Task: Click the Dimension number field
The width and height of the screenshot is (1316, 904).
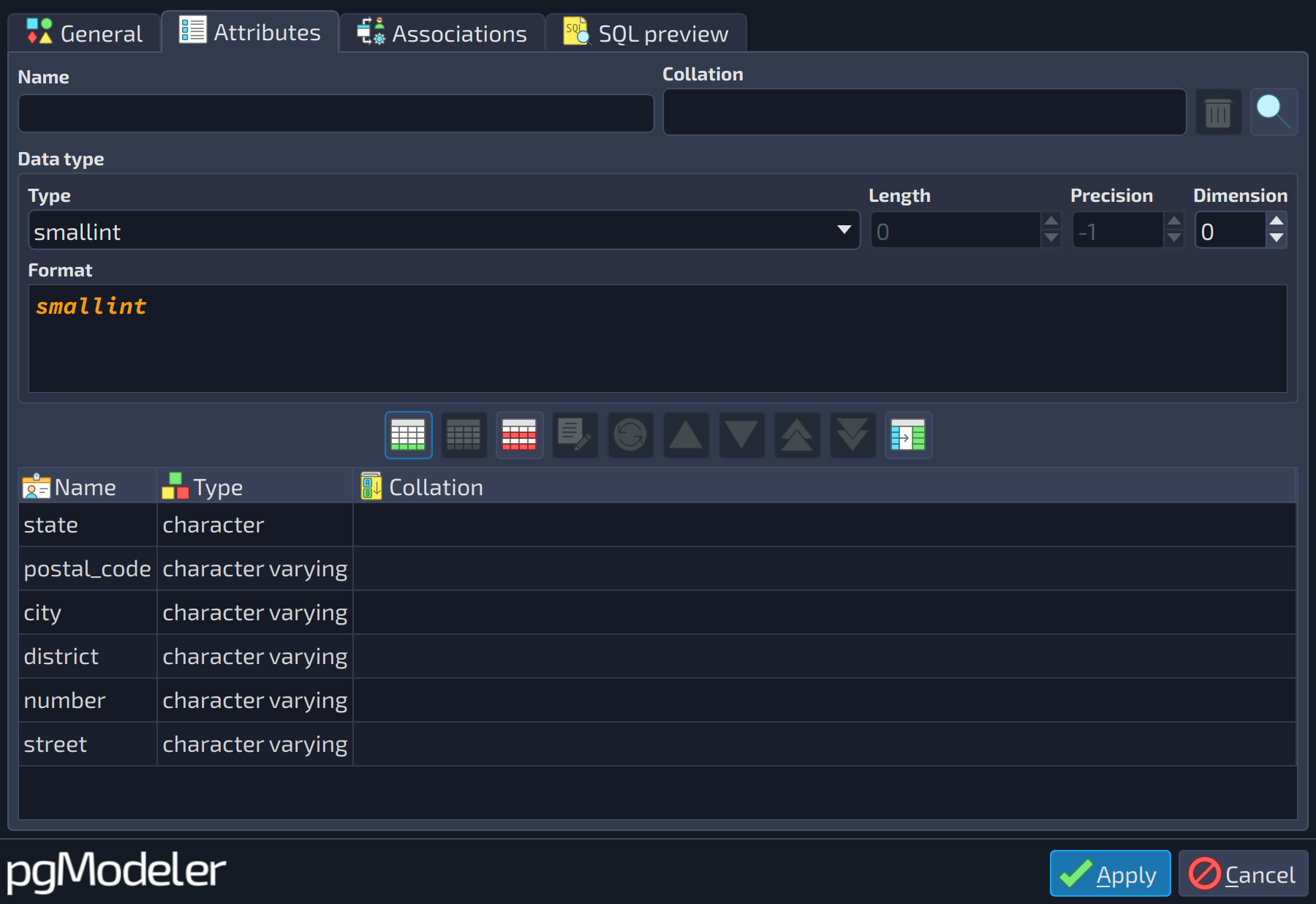Action: pos(1230,231)
